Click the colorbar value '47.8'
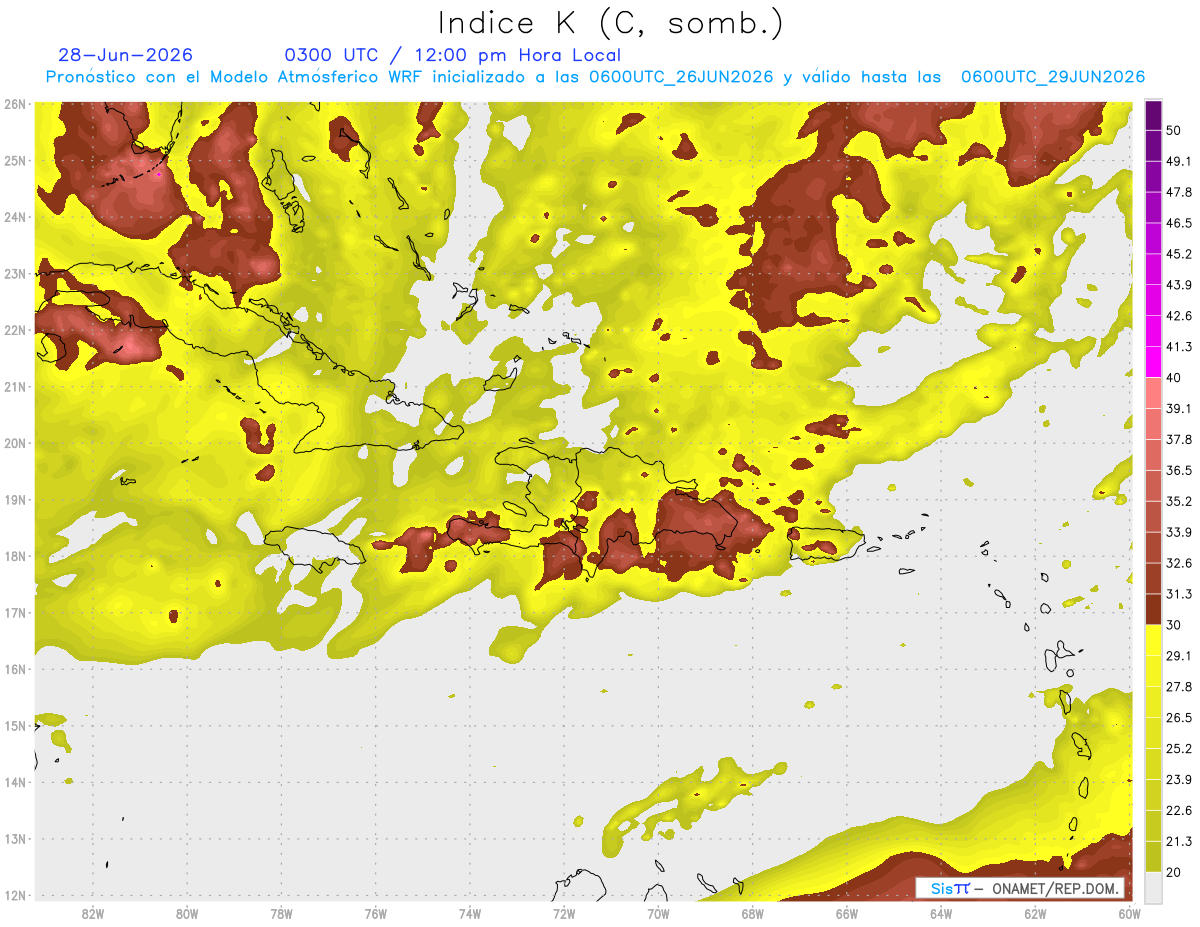Screen dimensions: 1200x927 pos(1179,192)
